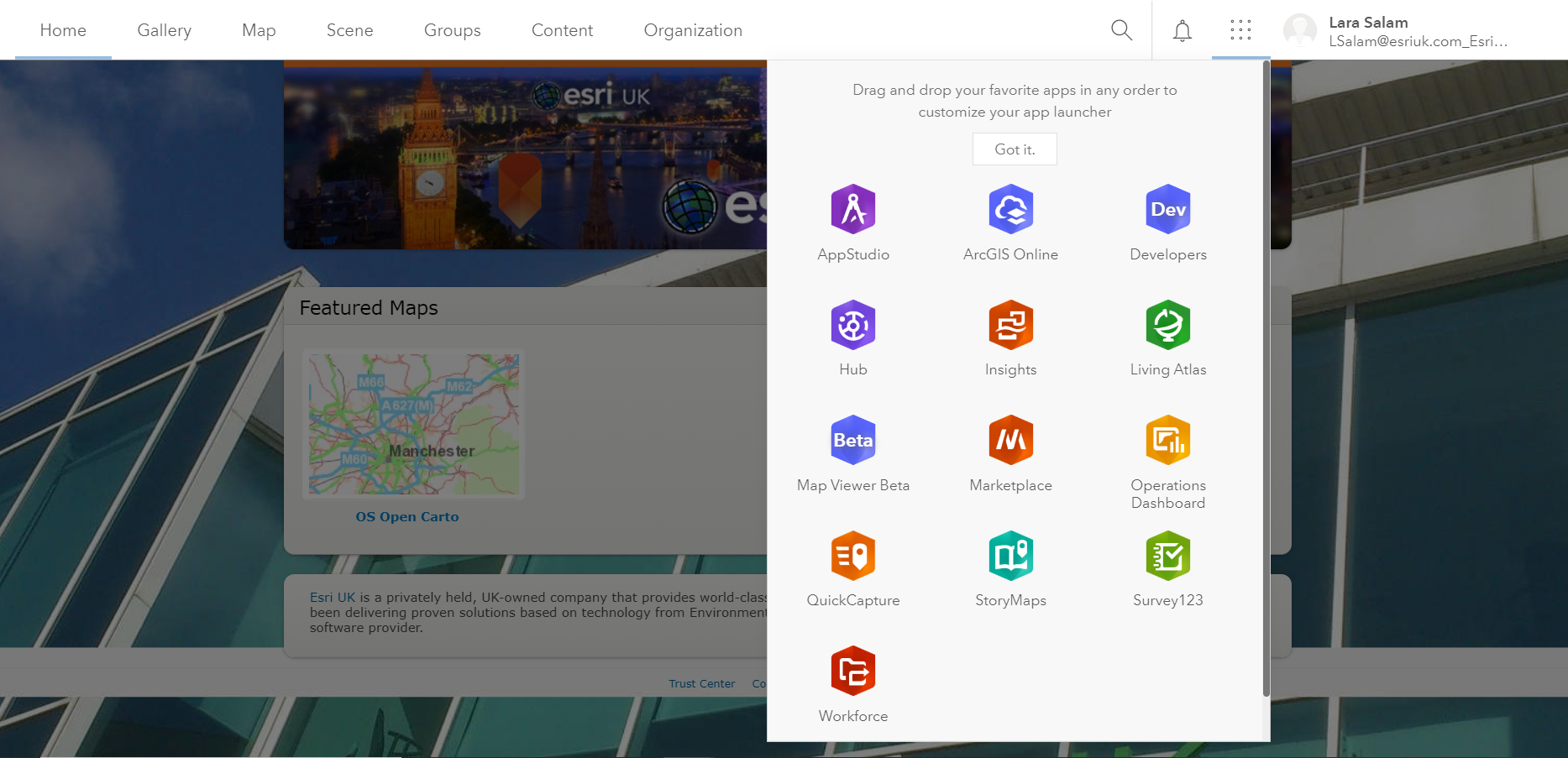Image resolution: width=1568 pixels, height=758 pixels.
Task: Open the Trust Center footer link
Action: click(701, 683)
